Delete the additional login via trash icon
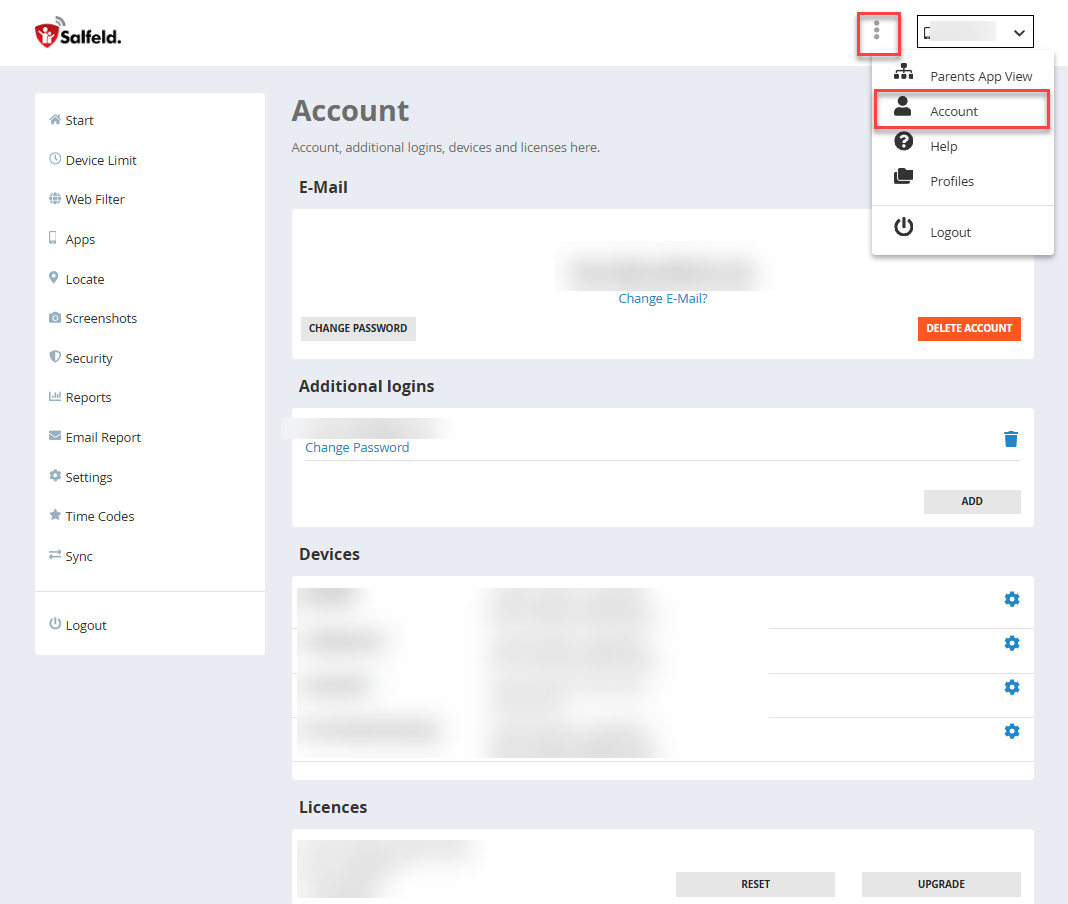 point(1011,438)
